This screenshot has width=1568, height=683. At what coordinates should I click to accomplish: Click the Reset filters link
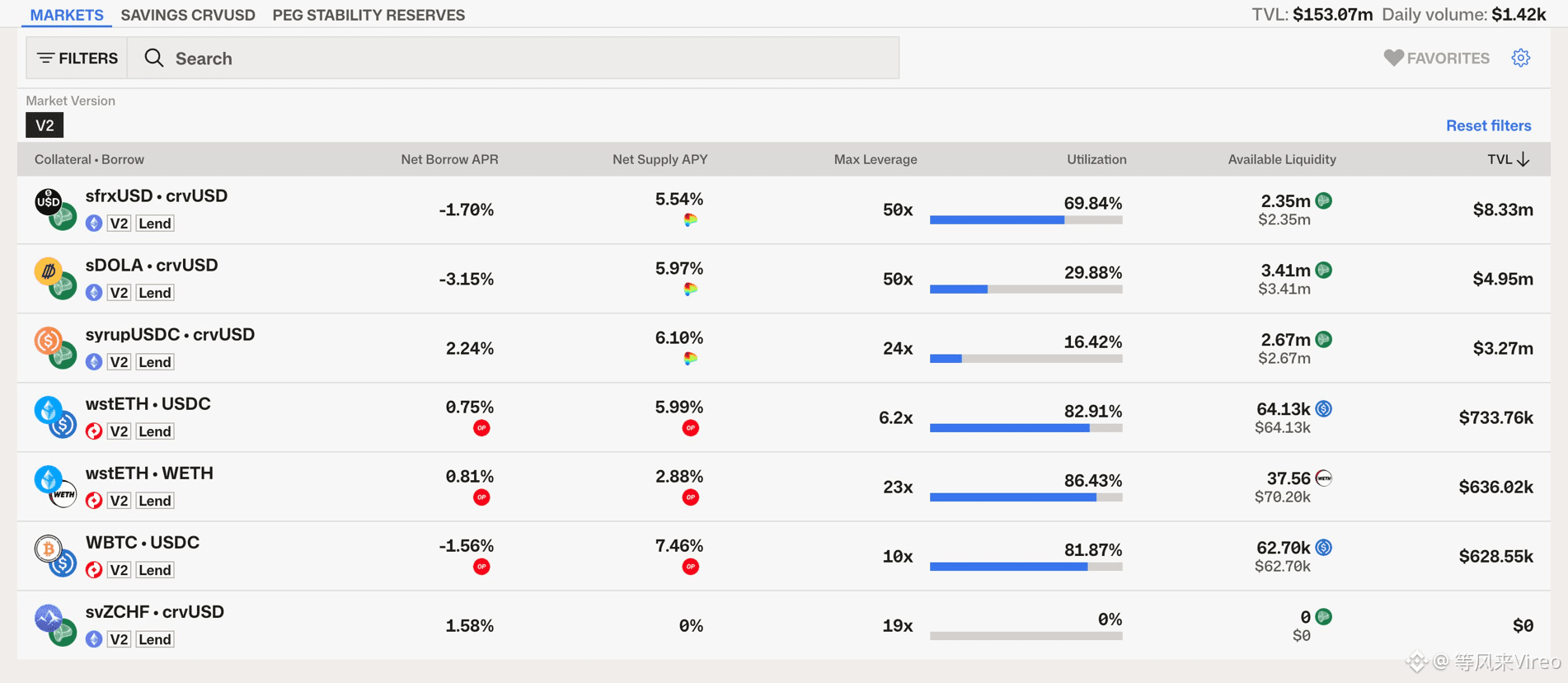(x=1488, y=125)
